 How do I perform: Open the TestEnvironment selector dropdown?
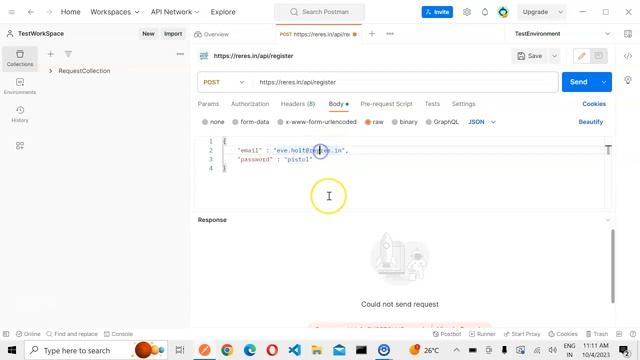pos(562,34)
